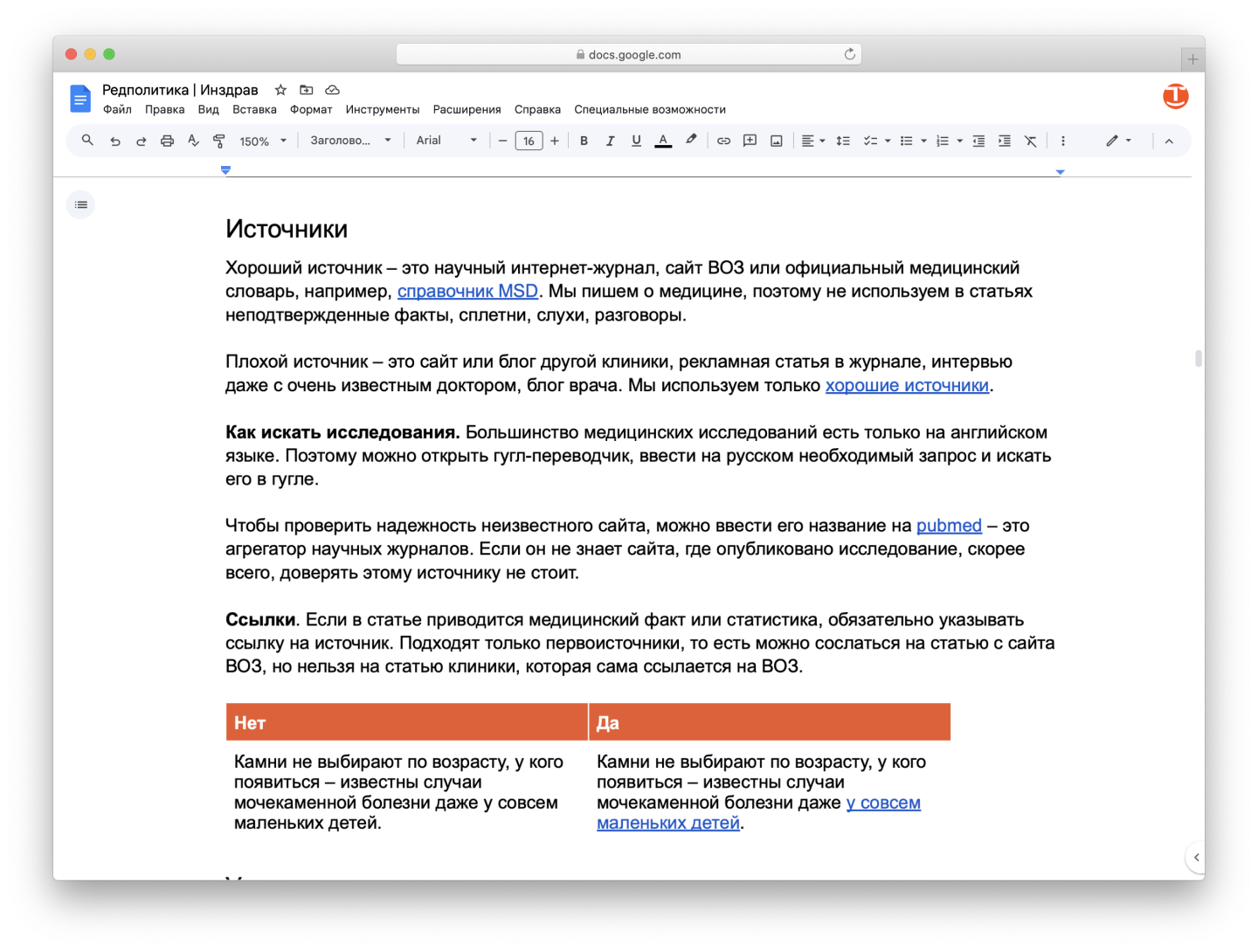Open the Arial font dropdown
The image size is (1258, 952).
click(446, 141)
